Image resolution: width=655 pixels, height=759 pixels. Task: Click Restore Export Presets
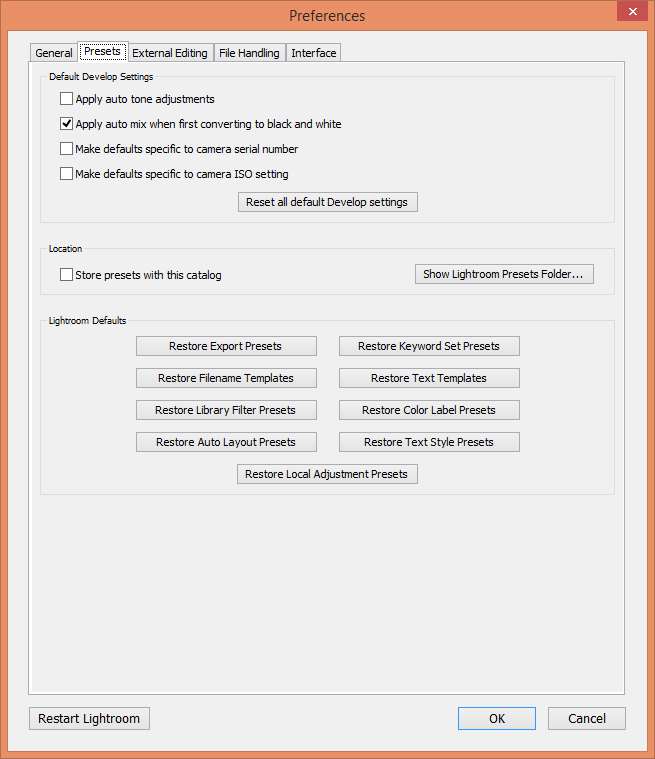click(x=226, y=346)
